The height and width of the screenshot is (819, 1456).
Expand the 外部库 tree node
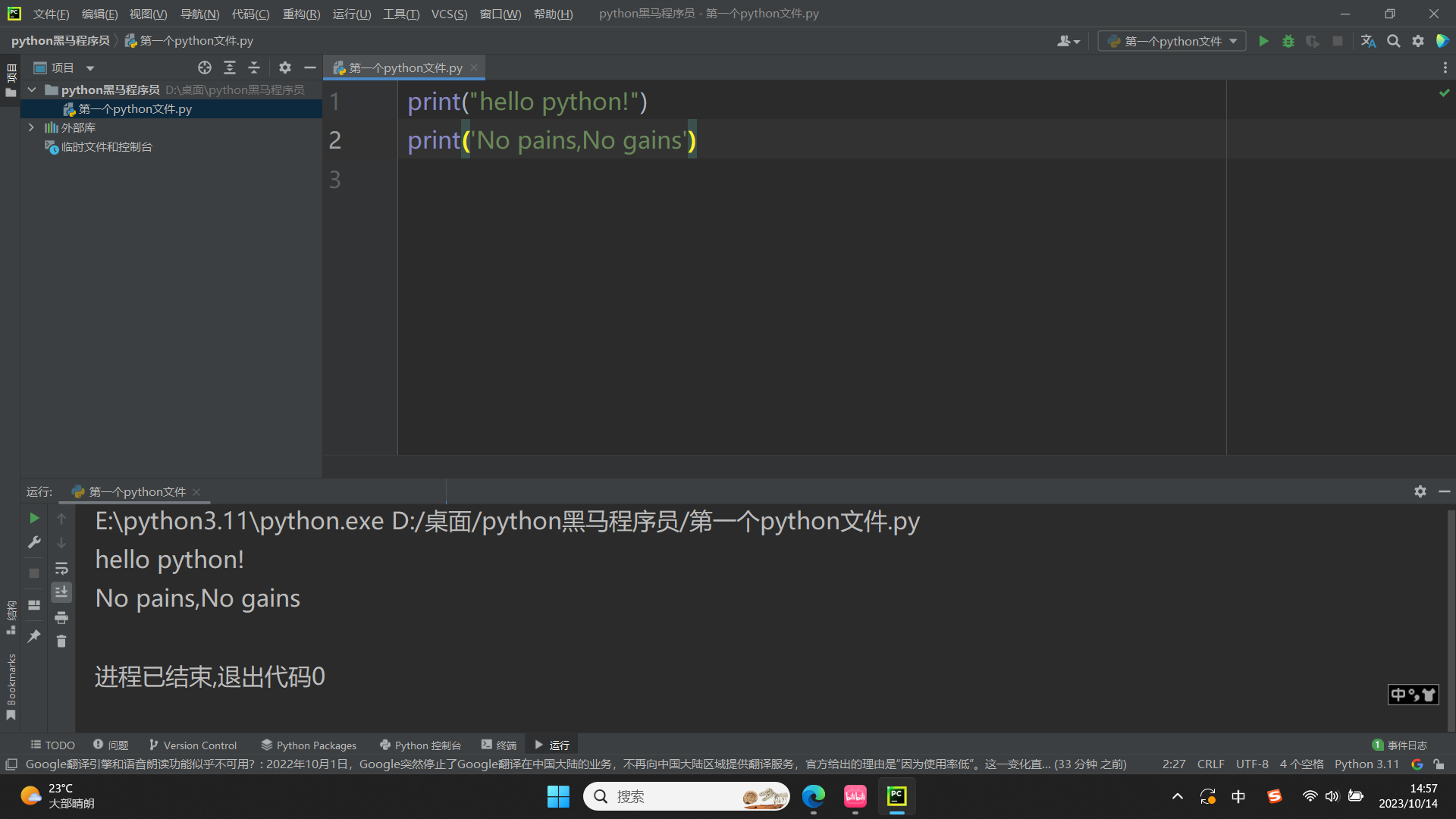point(31,127)
